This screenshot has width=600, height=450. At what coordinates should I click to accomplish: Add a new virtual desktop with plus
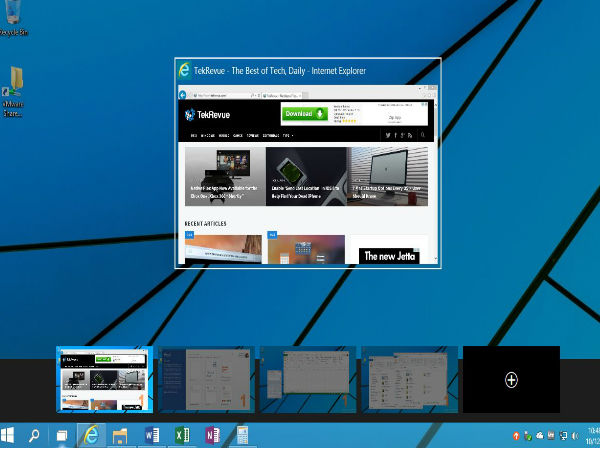(511, 380)
